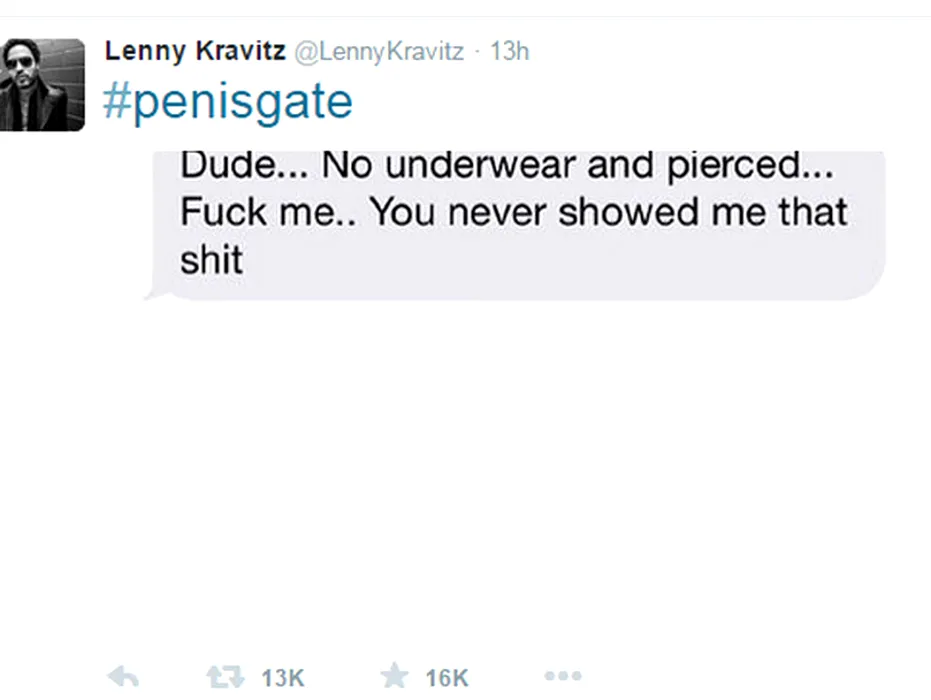Click the speech bubble's tail corner
This screenshot has width=931, height=700.
coord(151,295)
